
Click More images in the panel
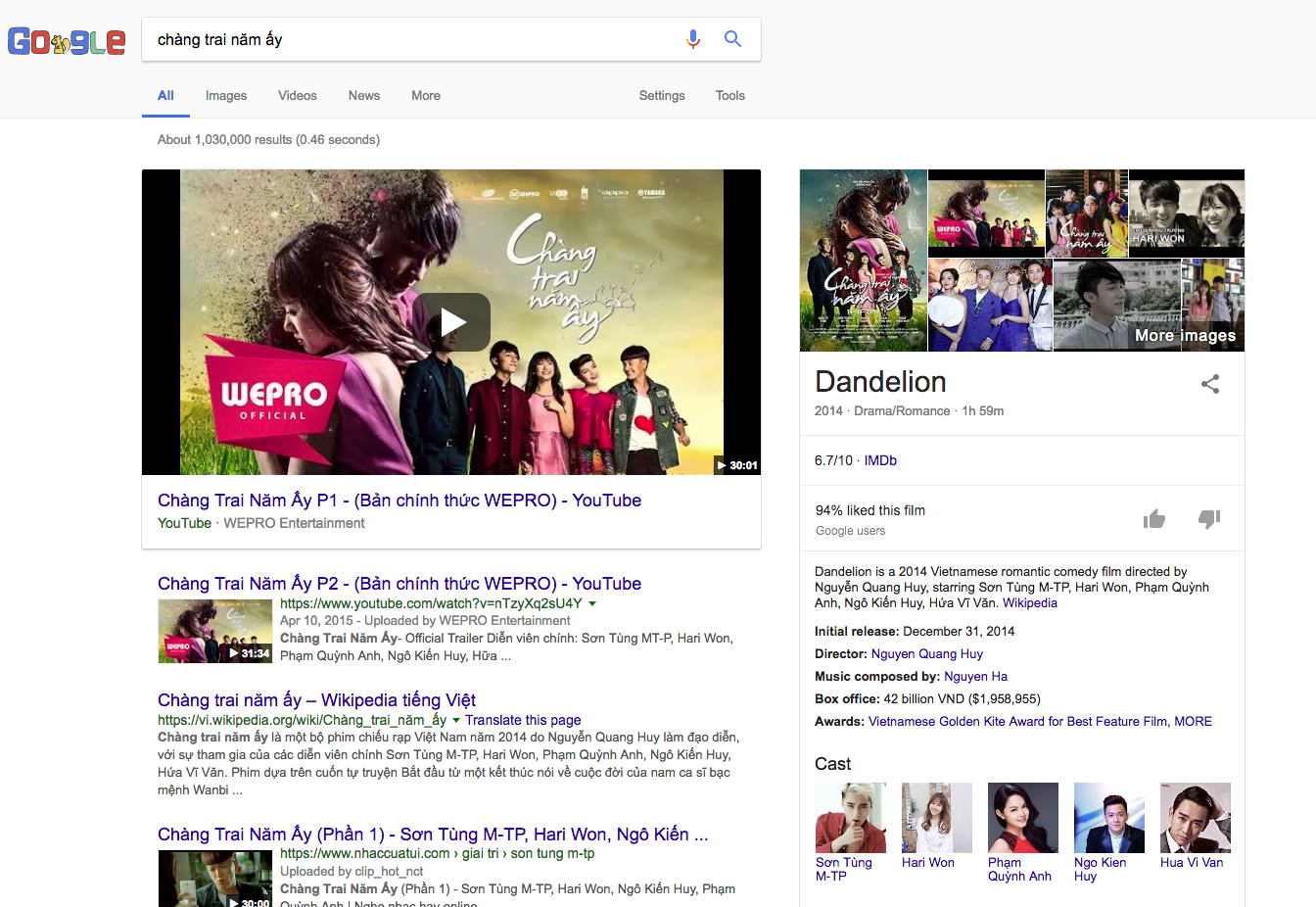click(x=1185, y=336)
